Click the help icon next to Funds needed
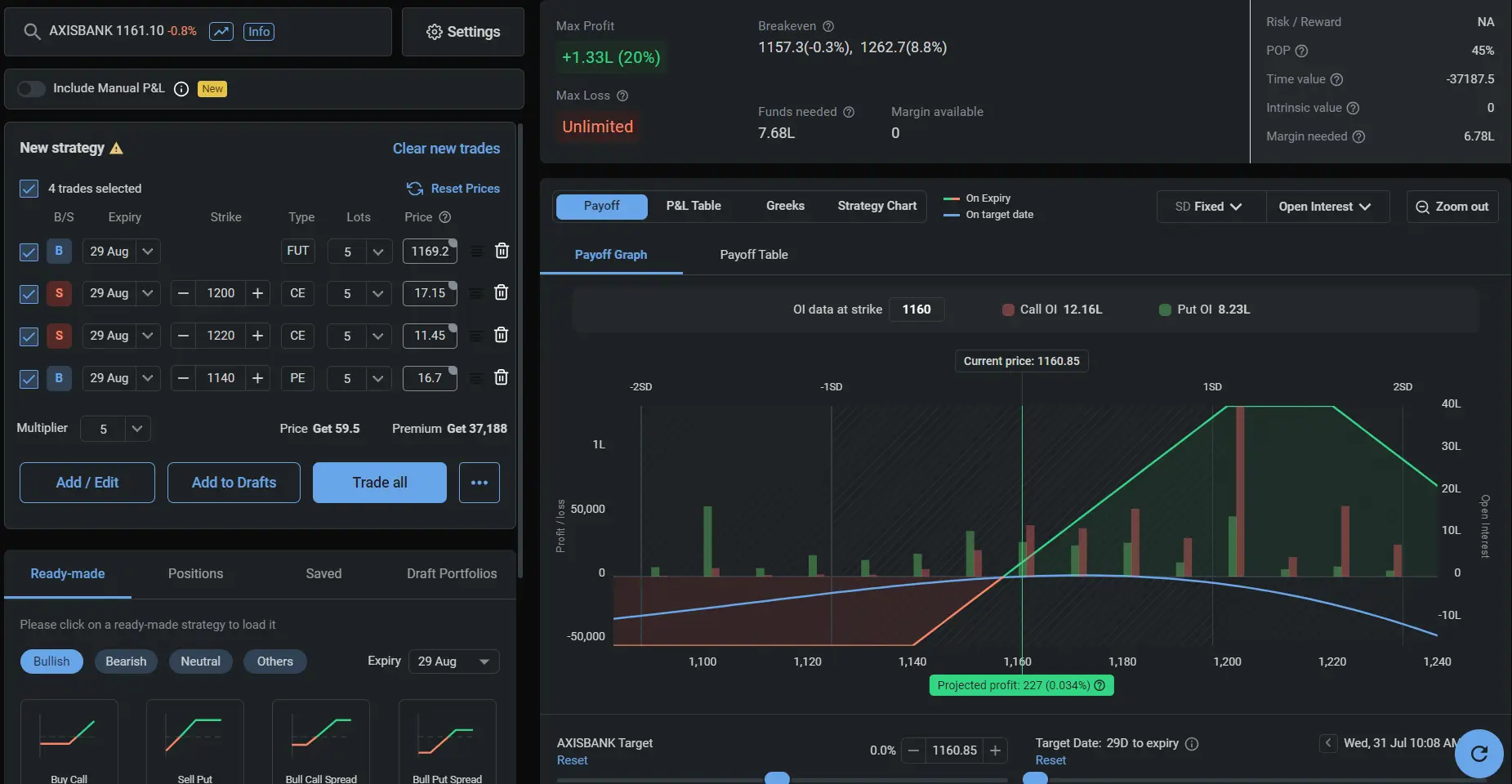This screenshot has width=1512, height=784. pos(849,112)
